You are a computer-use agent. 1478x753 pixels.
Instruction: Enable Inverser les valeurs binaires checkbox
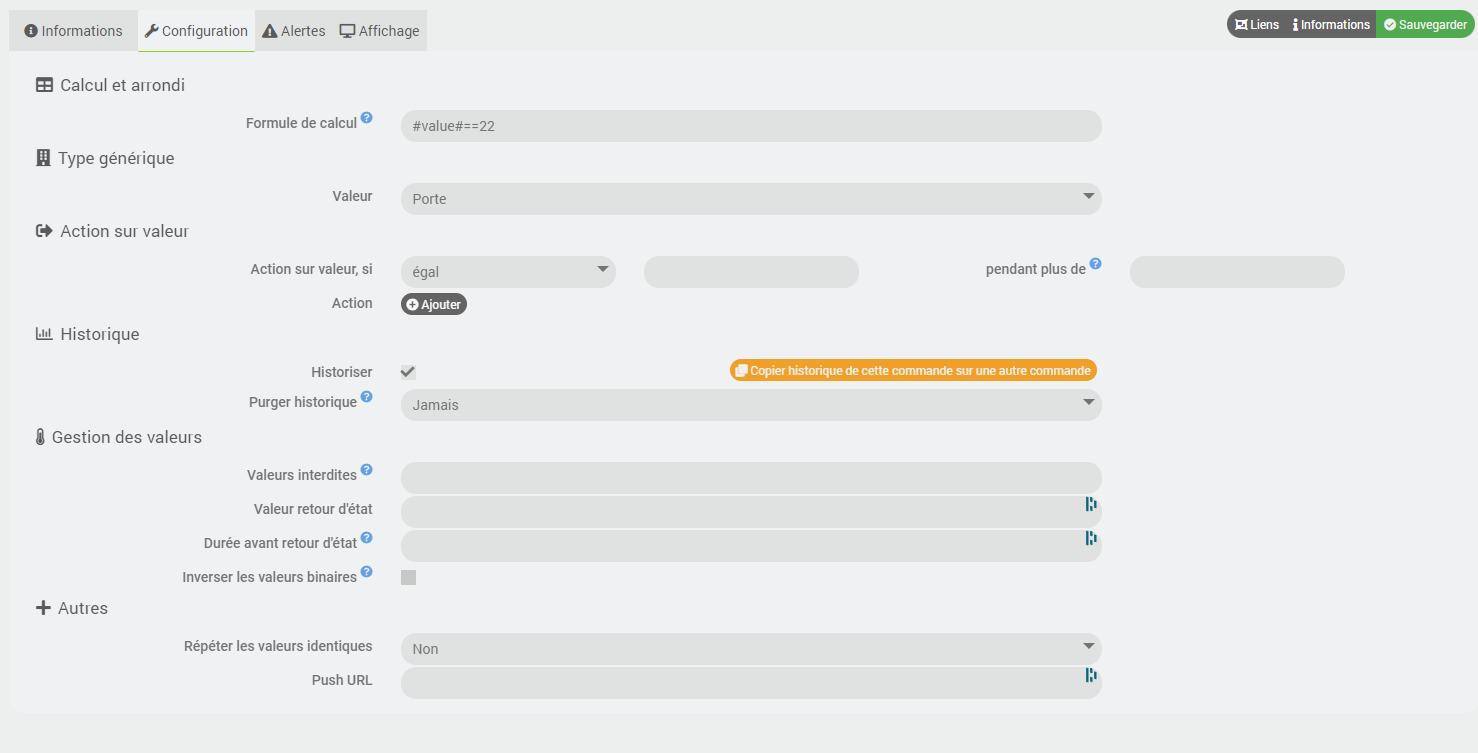(408, 577)
